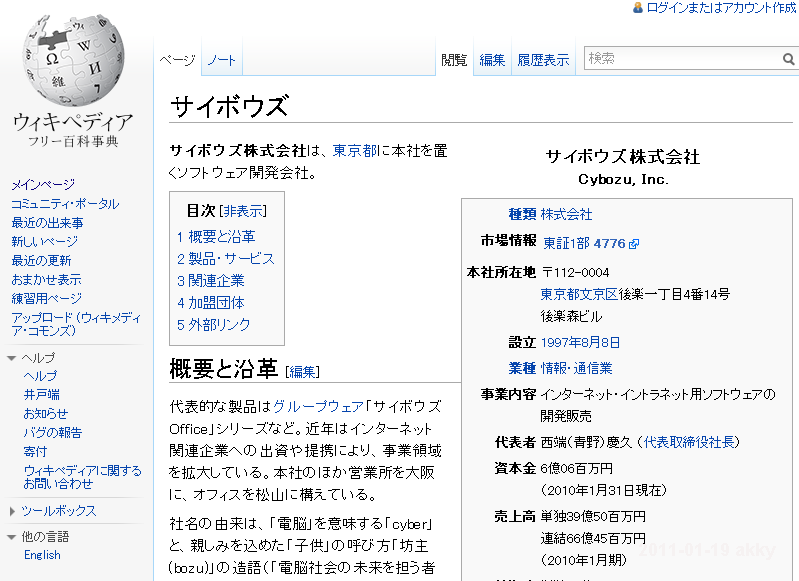Click into the 検索 search field
The height and width of the screenshot is (581, 799).
tap(680, 60)
